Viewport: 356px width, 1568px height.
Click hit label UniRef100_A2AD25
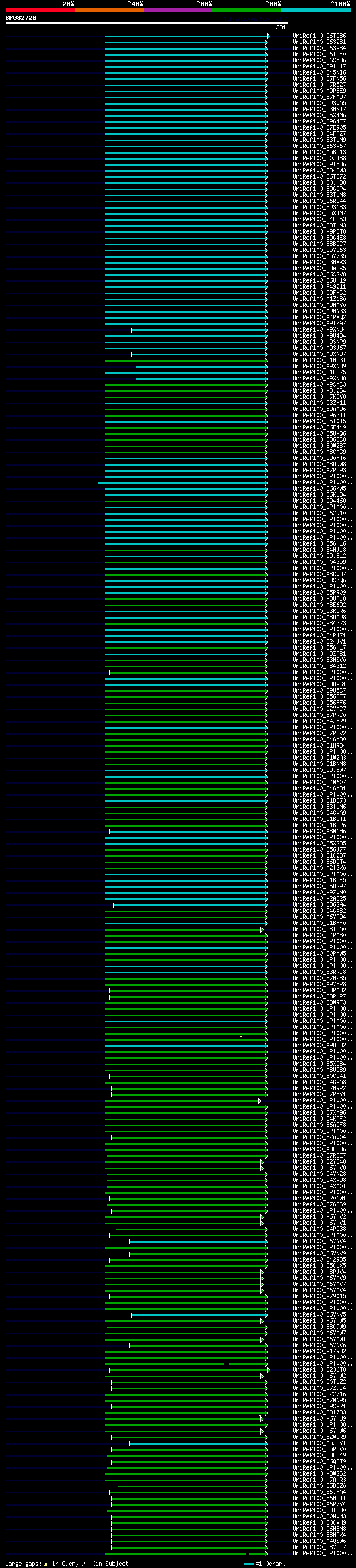point(319,898)
